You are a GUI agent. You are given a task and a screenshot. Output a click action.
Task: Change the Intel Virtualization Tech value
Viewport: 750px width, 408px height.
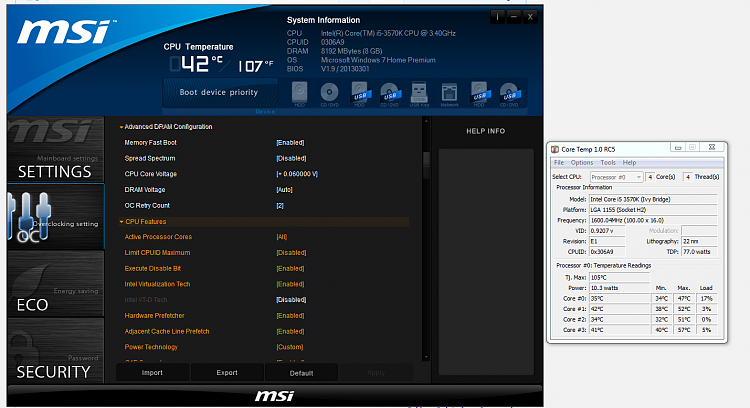290,284
